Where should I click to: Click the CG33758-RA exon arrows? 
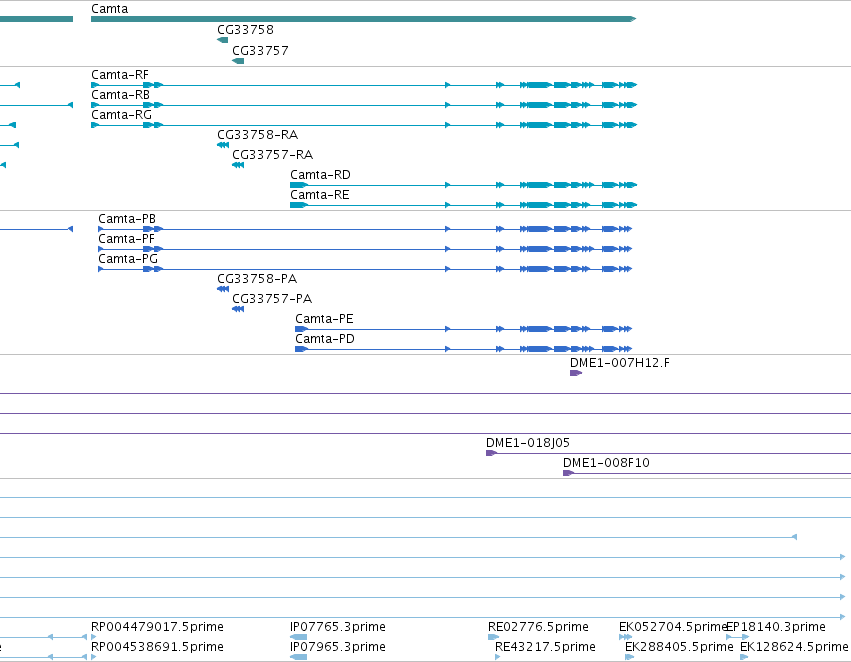(223, 145)
